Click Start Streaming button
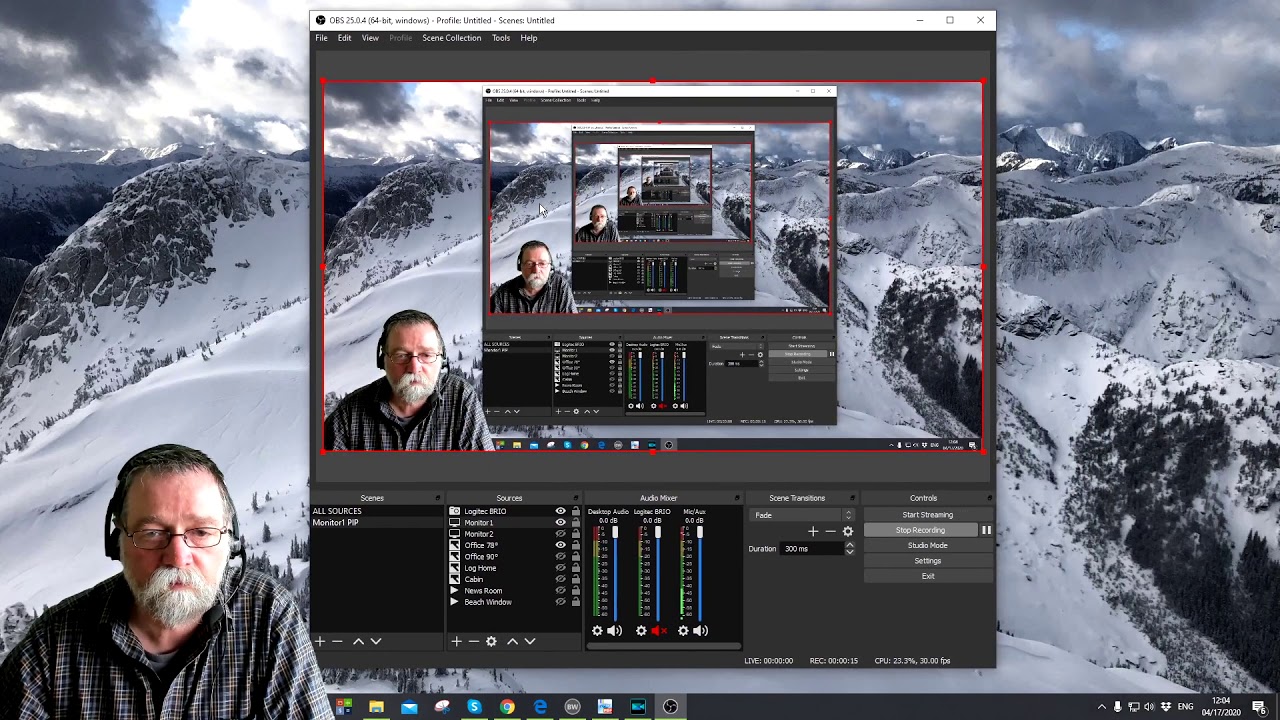Viewport: 1280px width, 720px height. (x=928, y=515)
